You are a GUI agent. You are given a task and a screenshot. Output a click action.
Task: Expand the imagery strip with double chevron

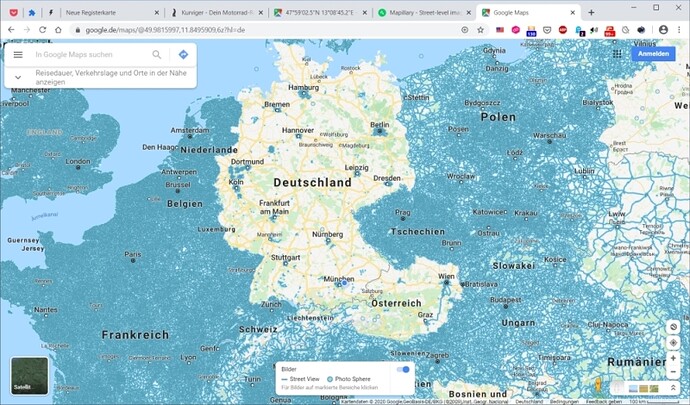tap(673, 388)
